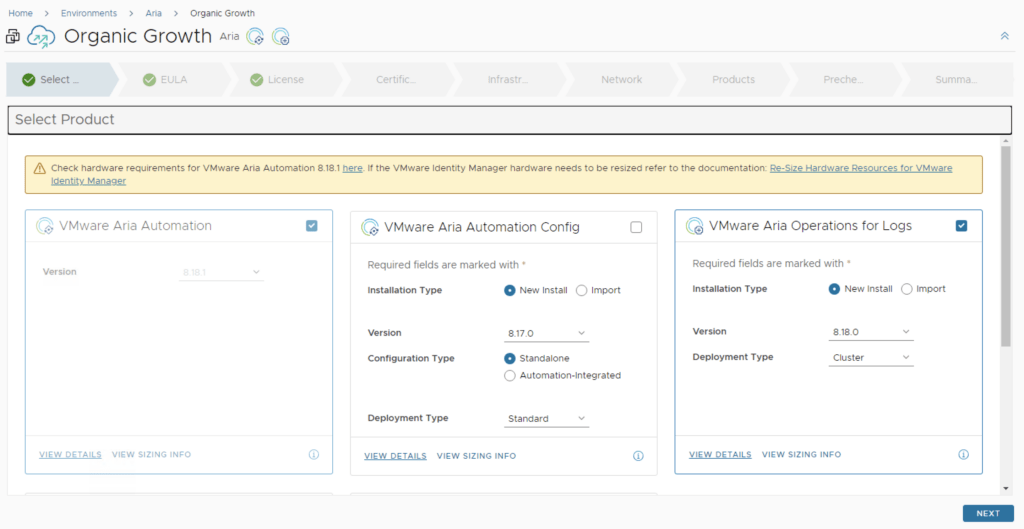Open Deployment Type dropdown showing Cluster
This screenshot has height=529, width=1024.
point(871,357)
